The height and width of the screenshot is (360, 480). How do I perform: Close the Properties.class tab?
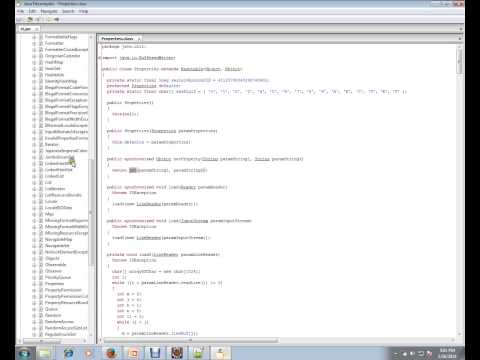pos(139,39)
